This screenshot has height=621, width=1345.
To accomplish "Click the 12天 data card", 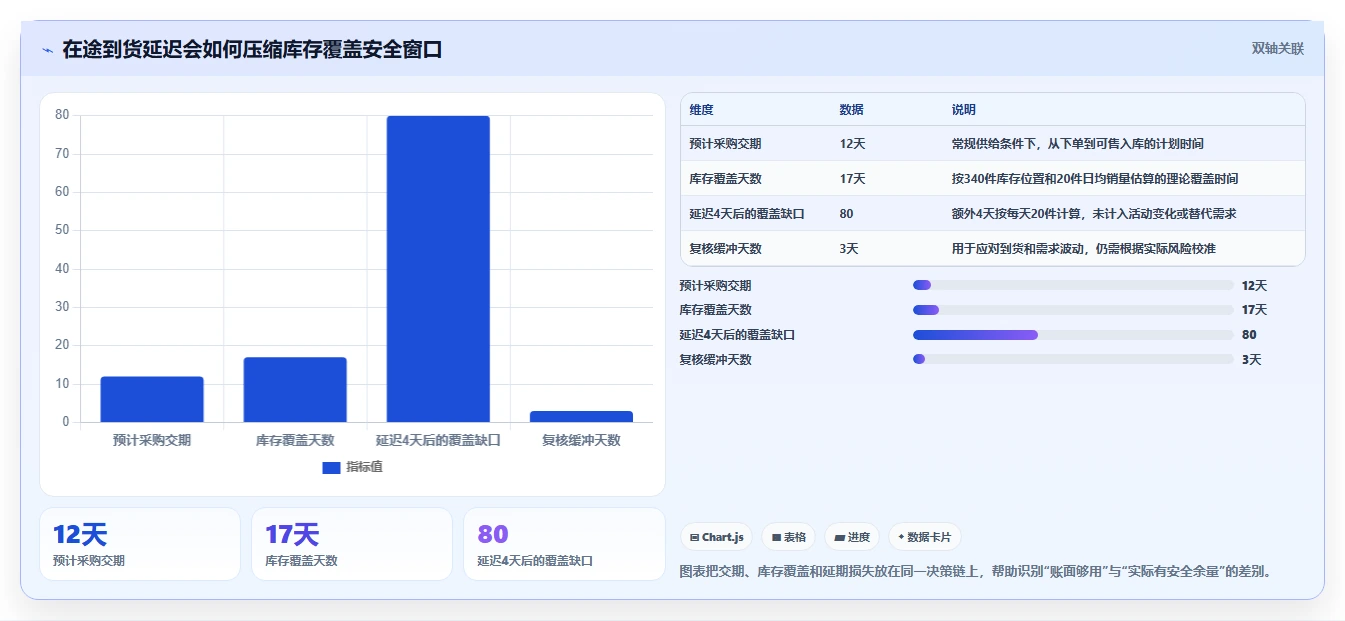I will point(140,544).
